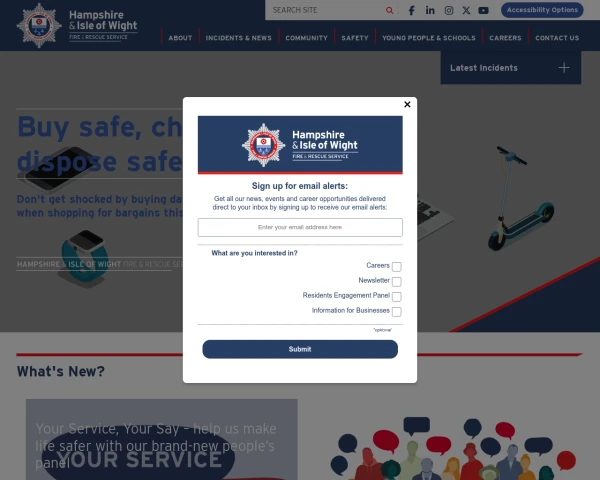Open the YouTube channel icon
The image size is (600, 480).
point(483,10)
